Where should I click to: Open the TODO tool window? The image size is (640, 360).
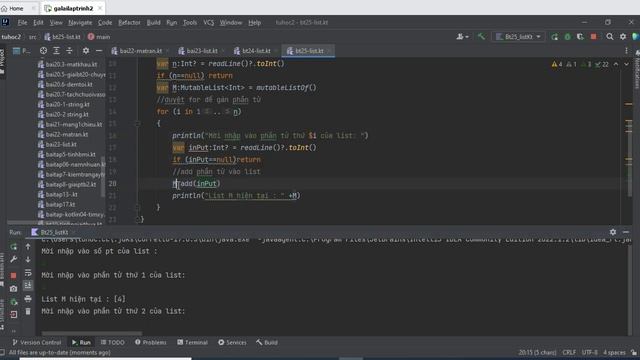(x=113, y=342)
